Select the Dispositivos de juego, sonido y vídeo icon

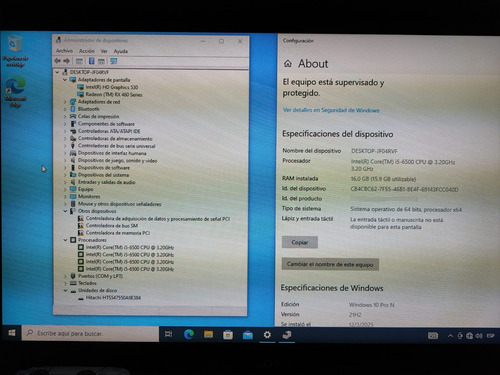73,160
